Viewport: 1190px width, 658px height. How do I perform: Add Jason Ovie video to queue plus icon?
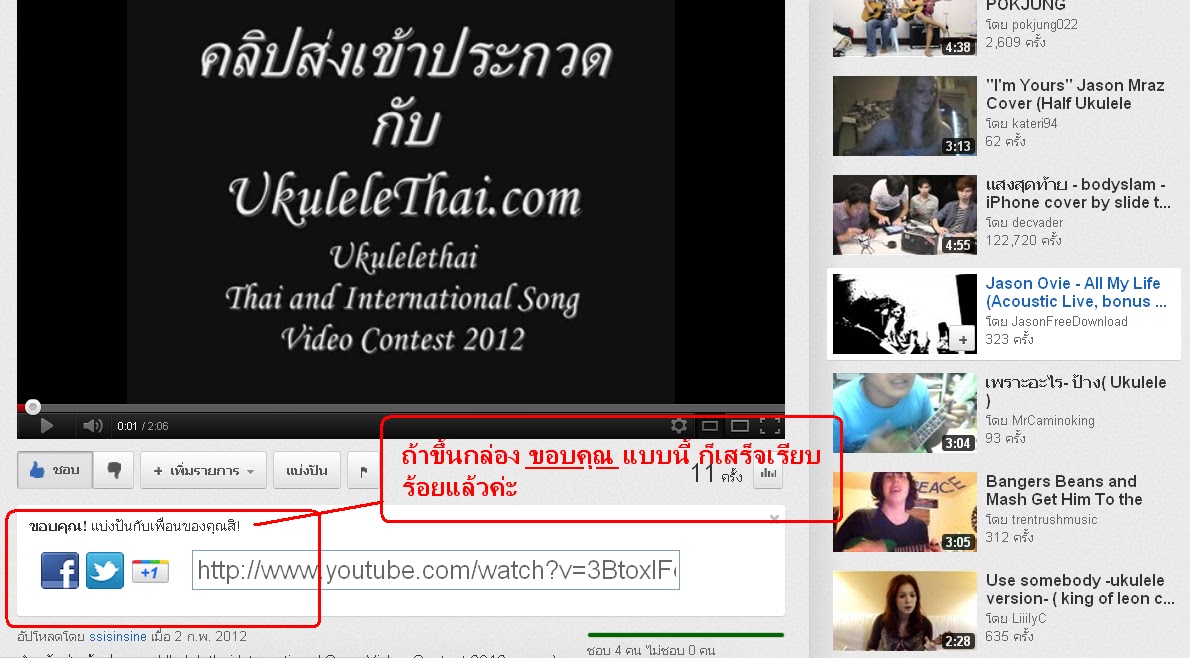point(962,340)
